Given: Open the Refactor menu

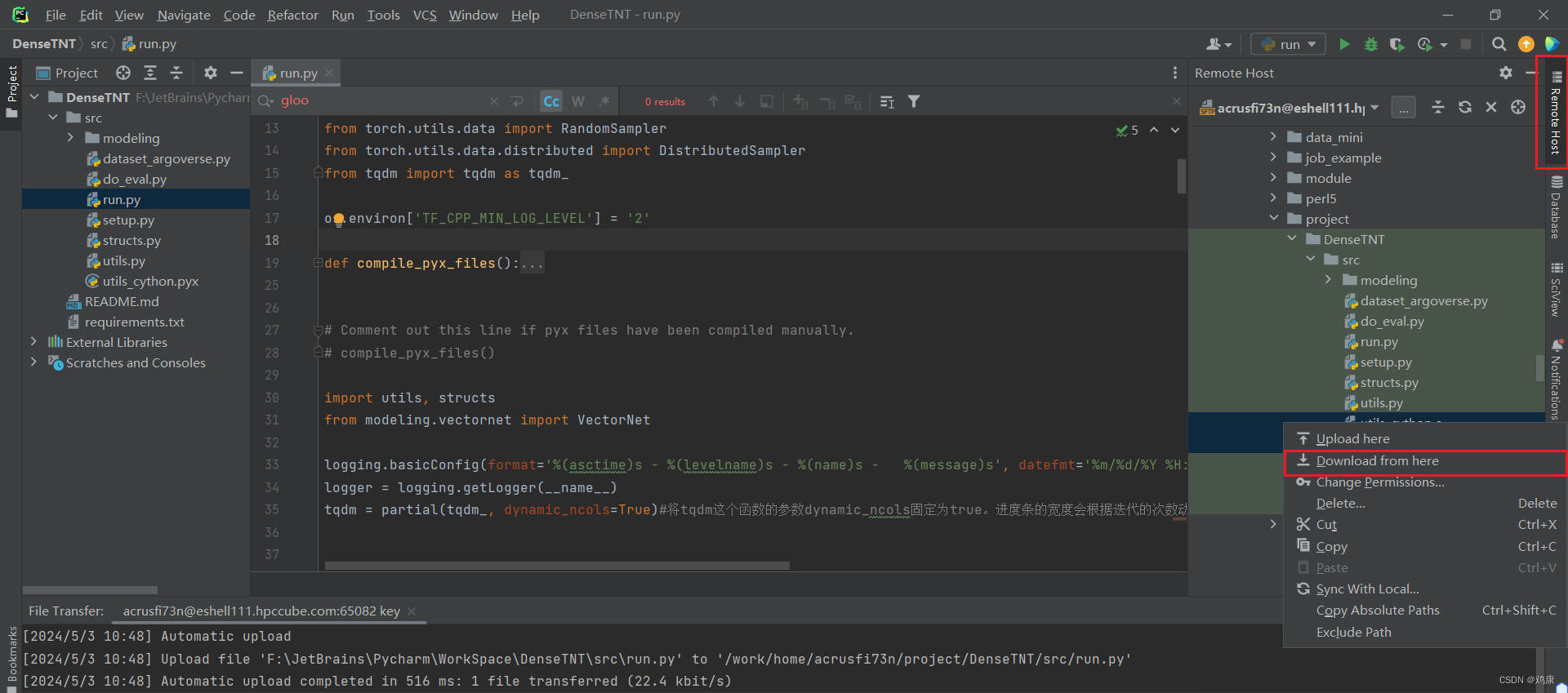Looking at the screenshot, I should click(292, 15).
